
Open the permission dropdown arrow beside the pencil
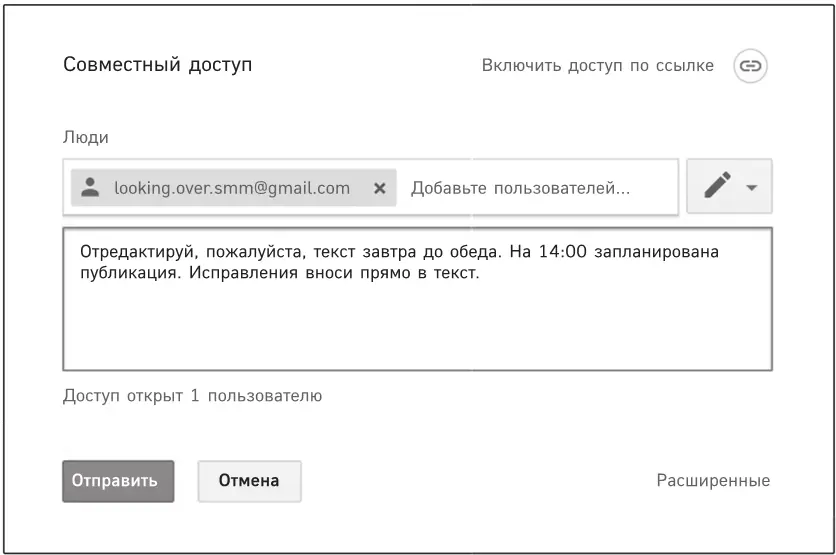click(752, 187)
